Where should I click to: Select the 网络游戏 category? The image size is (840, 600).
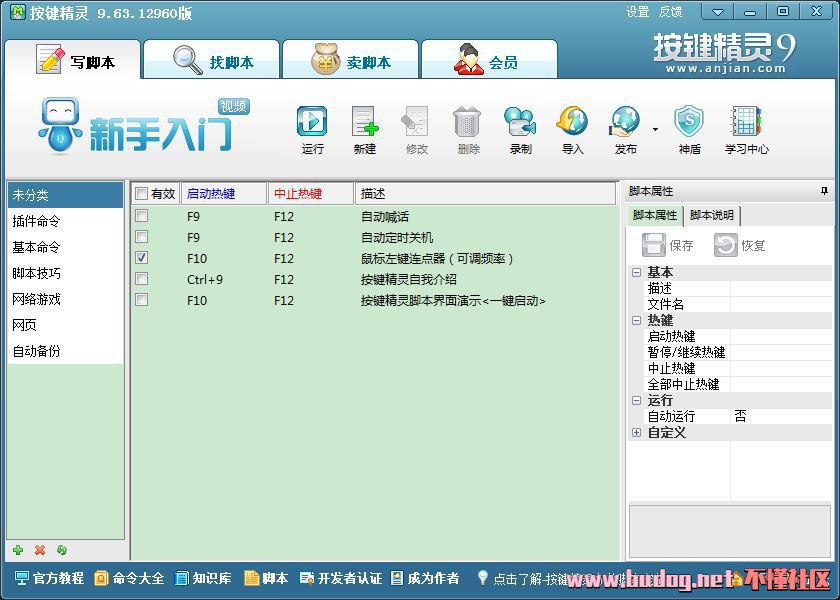point(65,299)
